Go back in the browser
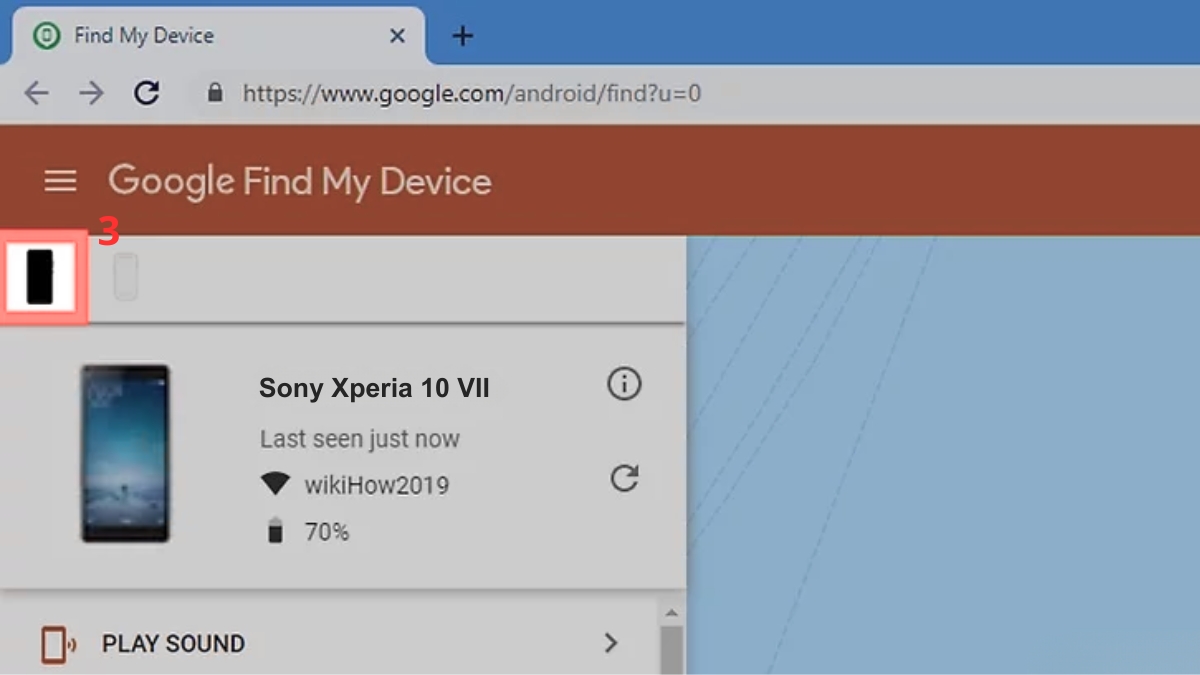1200x675 pixels. tap(37, 94)
